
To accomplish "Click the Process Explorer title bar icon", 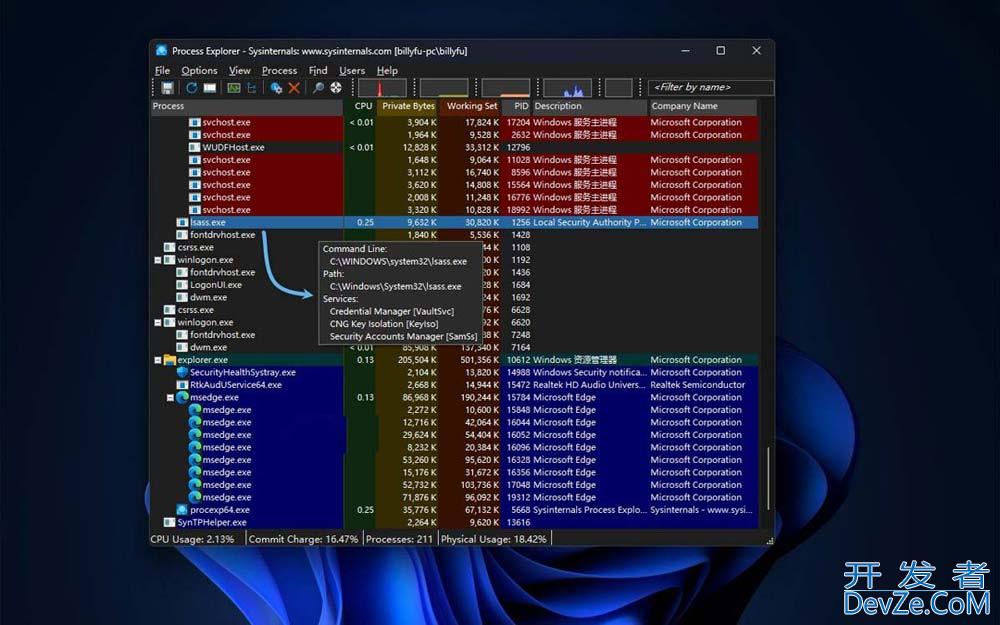I will click(x=161, y=51).
